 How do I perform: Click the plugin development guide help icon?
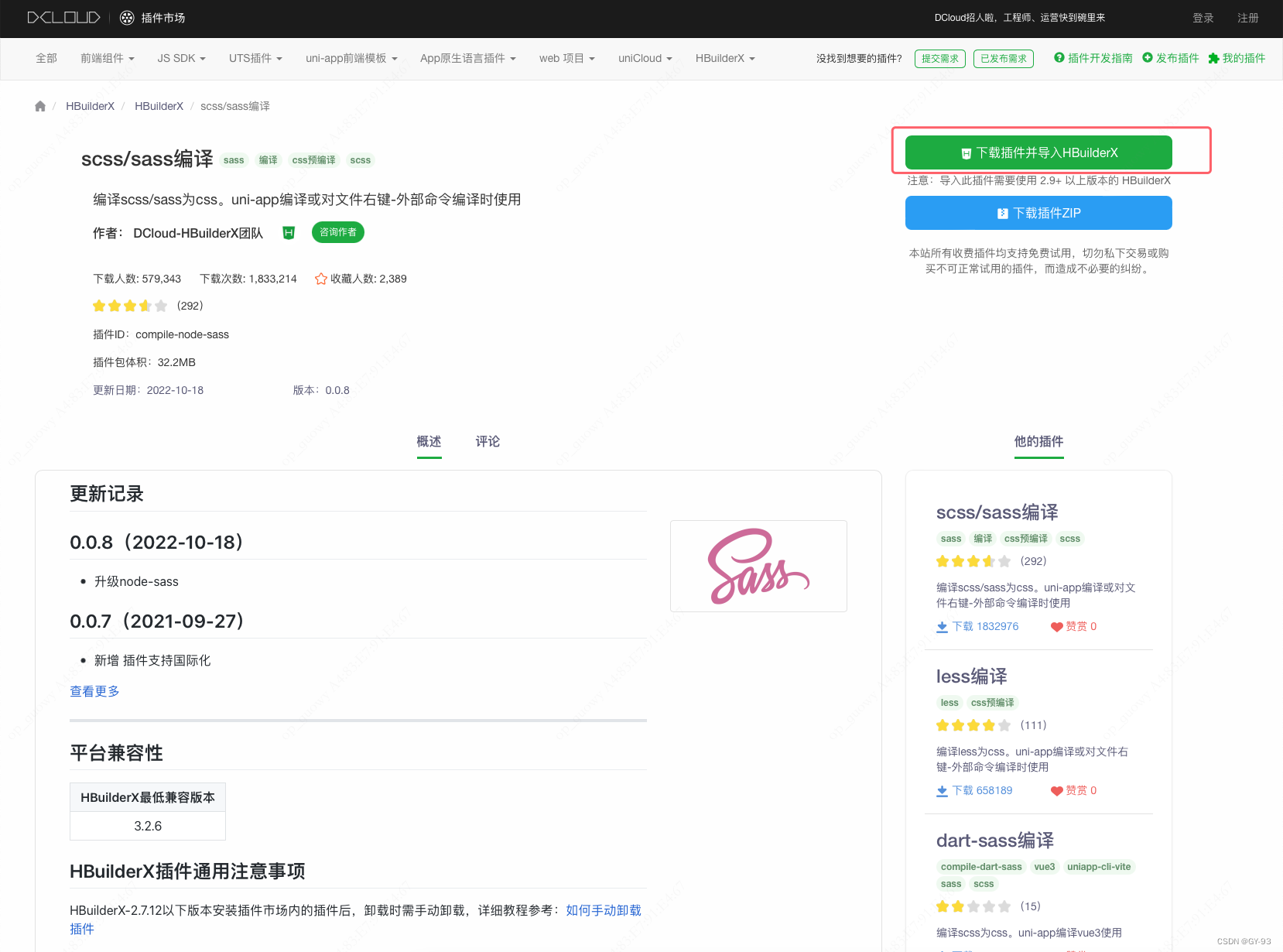click(x=1059, y=57)
